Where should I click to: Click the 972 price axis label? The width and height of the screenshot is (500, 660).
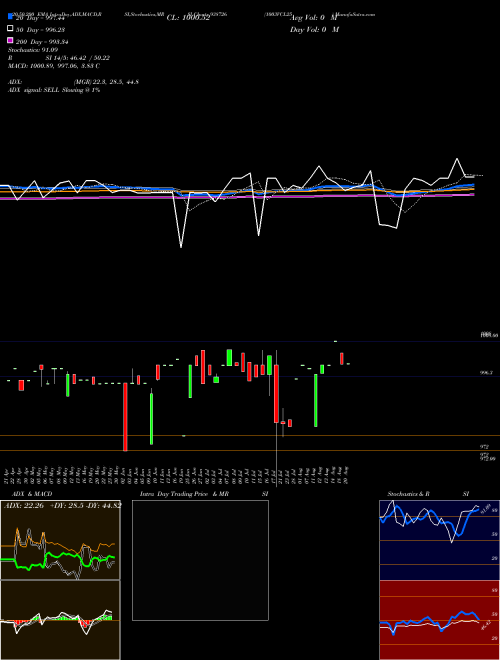(484, 446)
